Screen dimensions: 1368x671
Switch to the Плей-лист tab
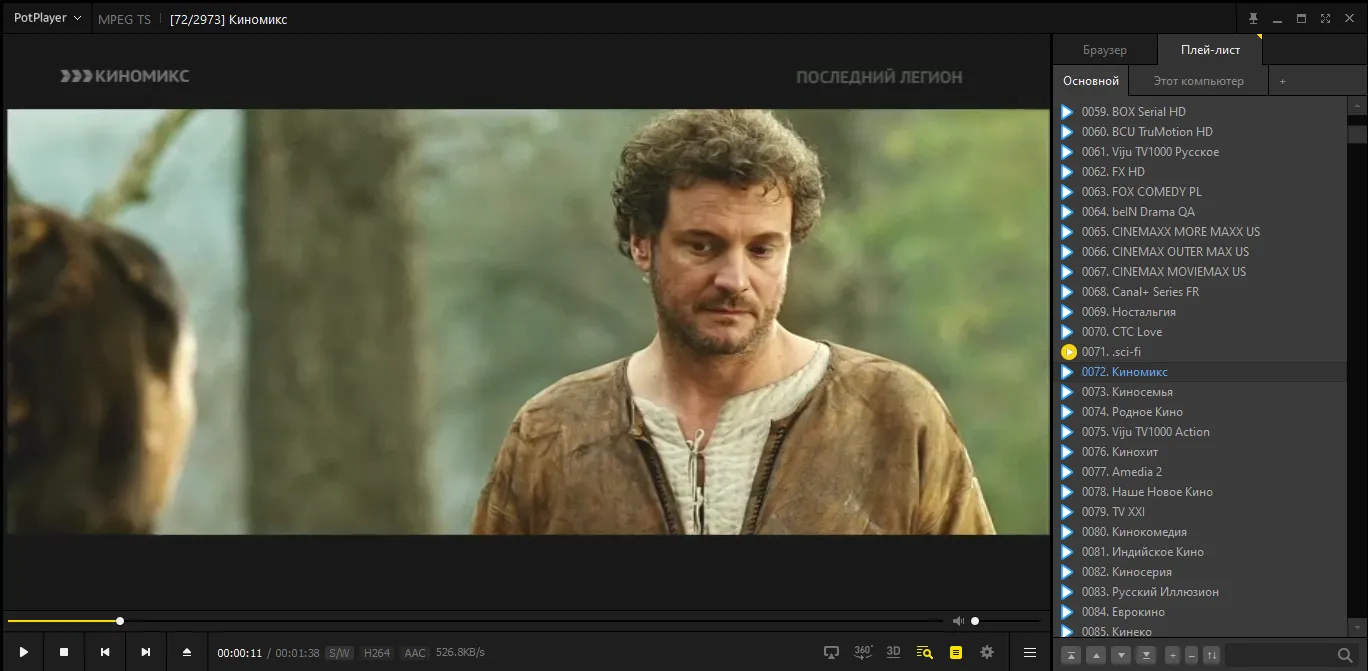tap(1210, 50)
